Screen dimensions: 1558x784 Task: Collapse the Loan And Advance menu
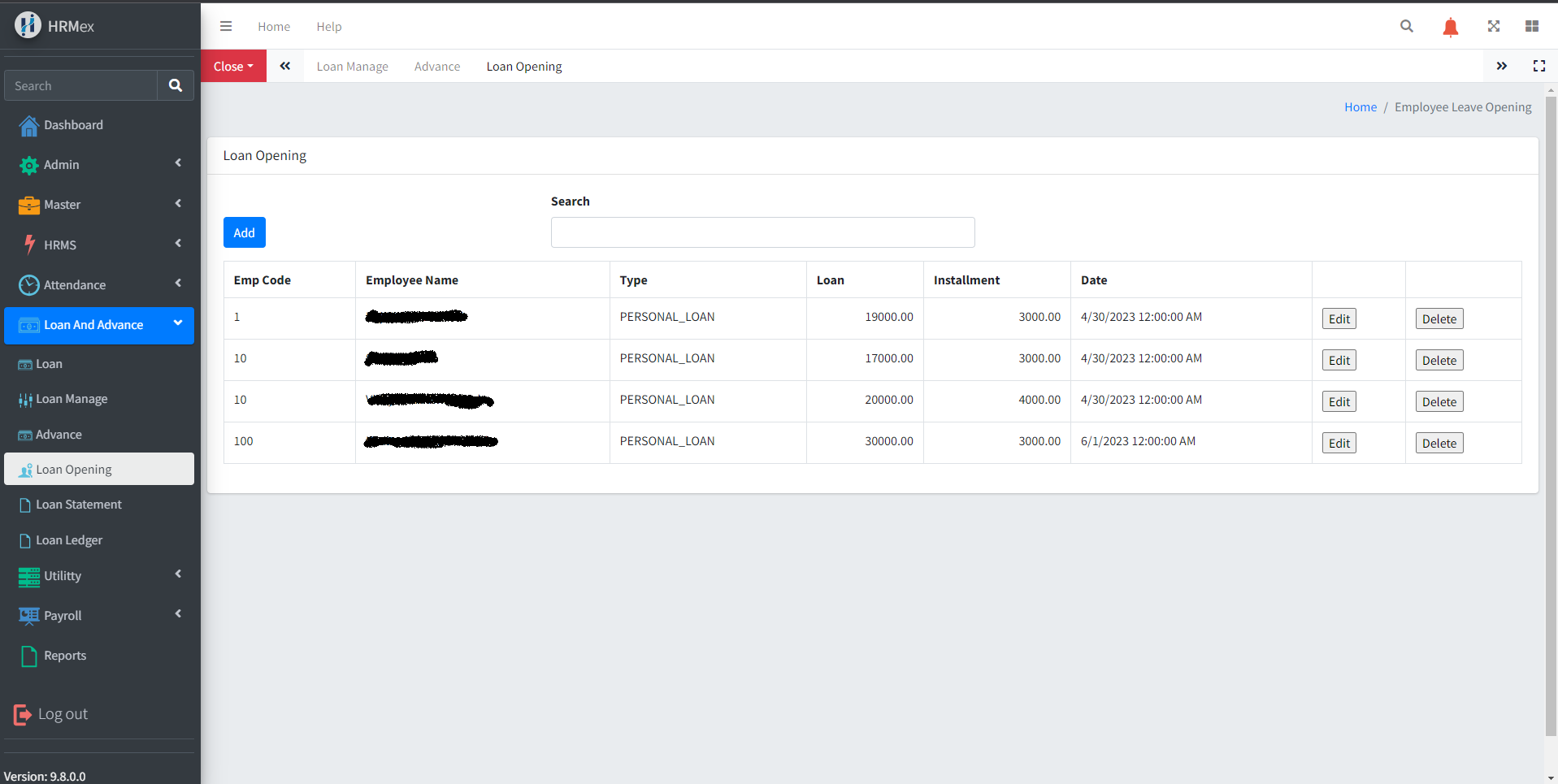pyautogui.click(x=99, y=325)
